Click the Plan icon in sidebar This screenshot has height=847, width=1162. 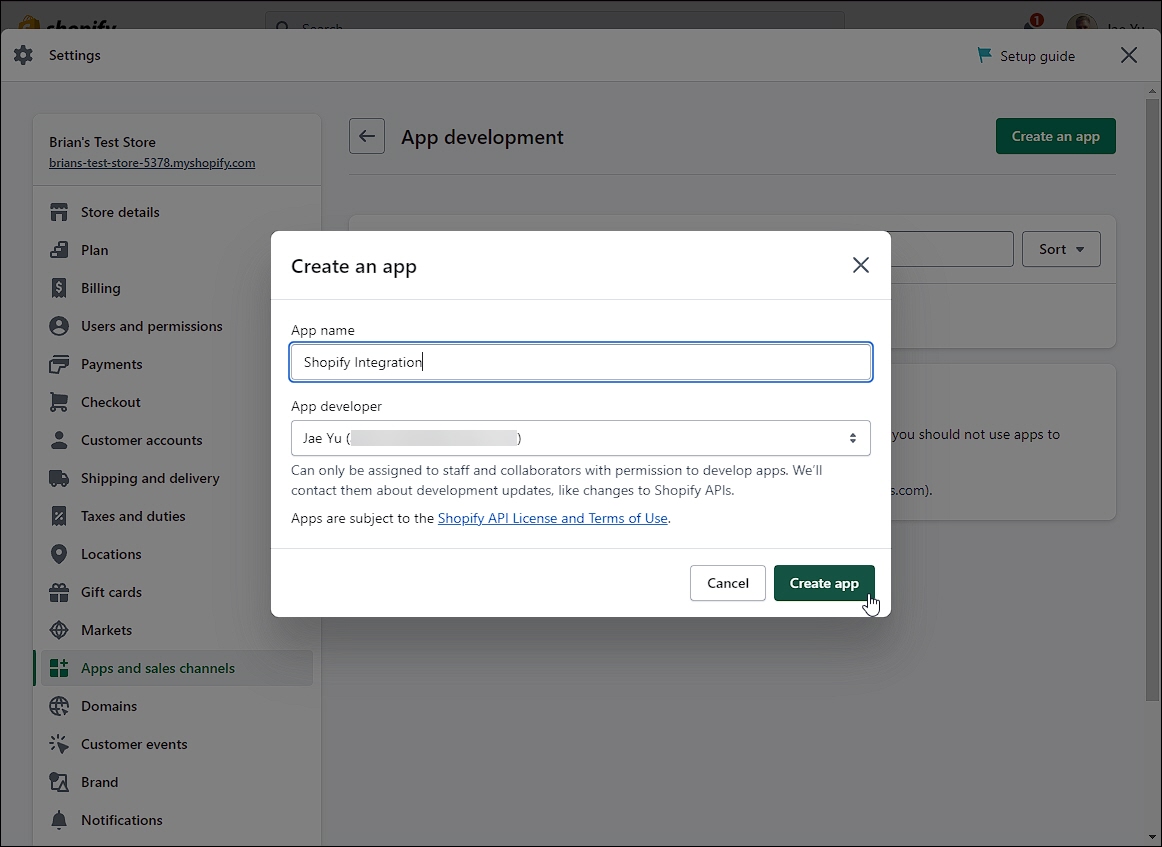59,250
